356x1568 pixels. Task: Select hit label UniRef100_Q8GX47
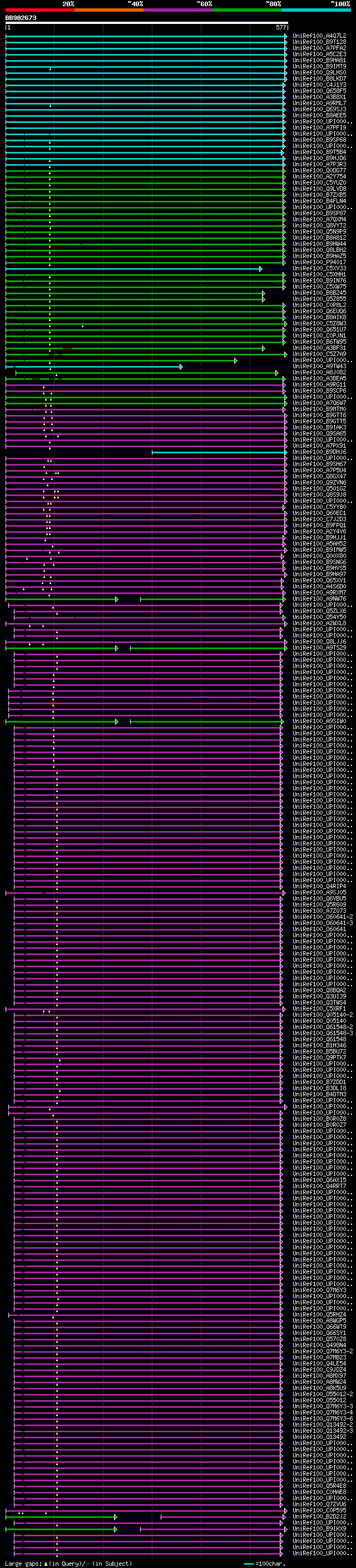pos(319,477)
